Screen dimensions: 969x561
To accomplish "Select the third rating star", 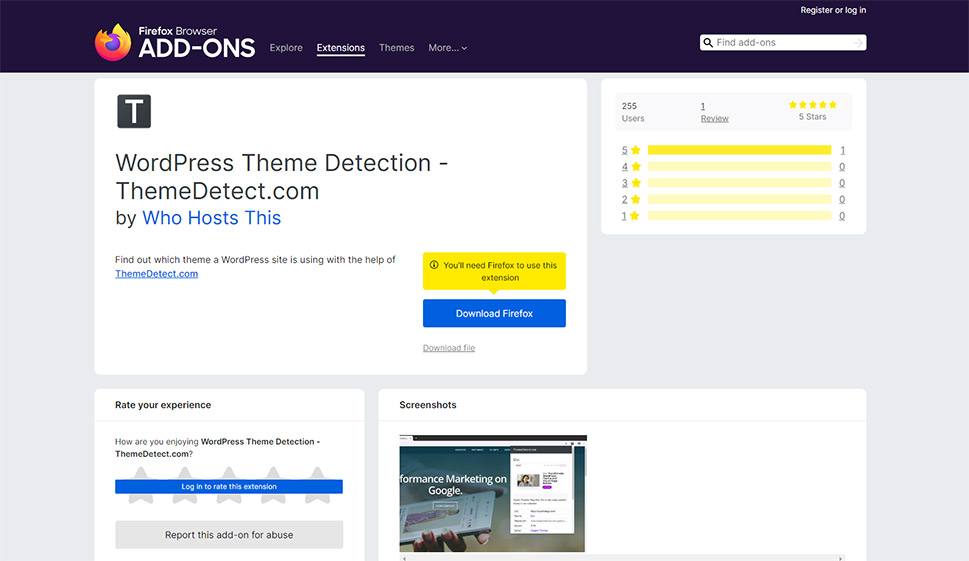I will [x=229, y=486].
